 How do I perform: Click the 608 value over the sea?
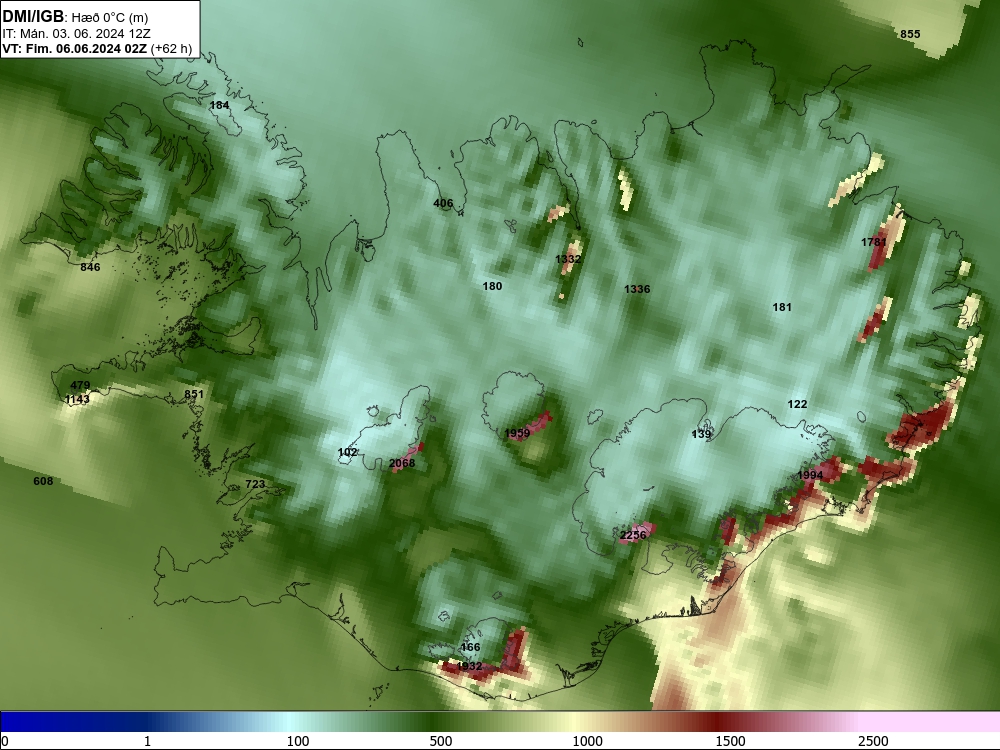43,482
